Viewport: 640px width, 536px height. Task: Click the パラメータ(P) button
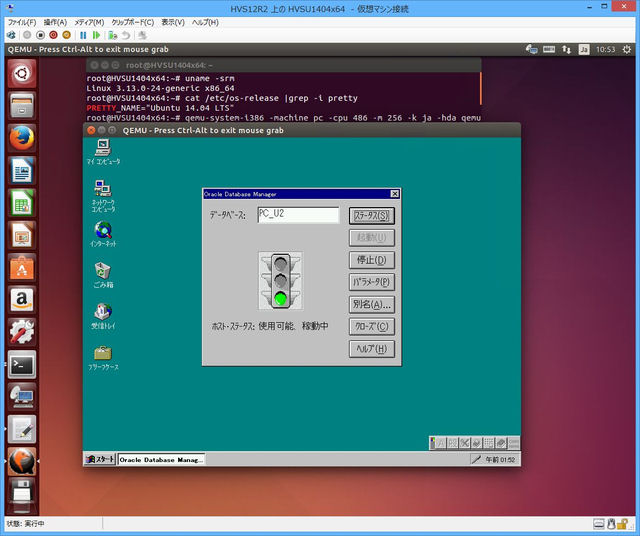(x=372, y=282)
